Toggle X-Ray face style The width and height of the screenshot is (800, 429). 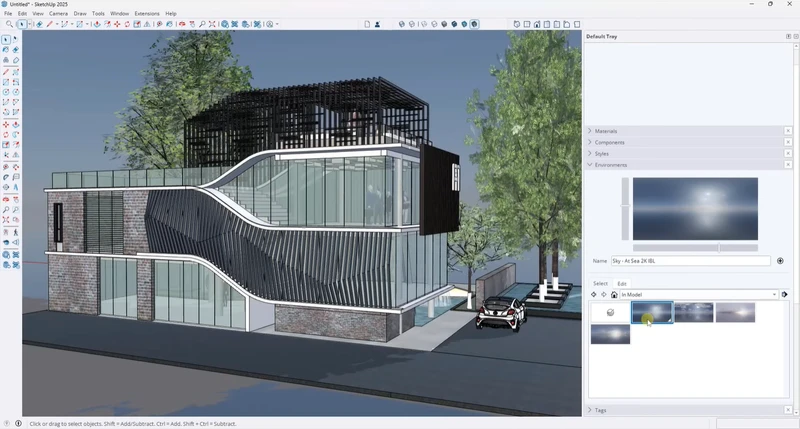[402, 24]
